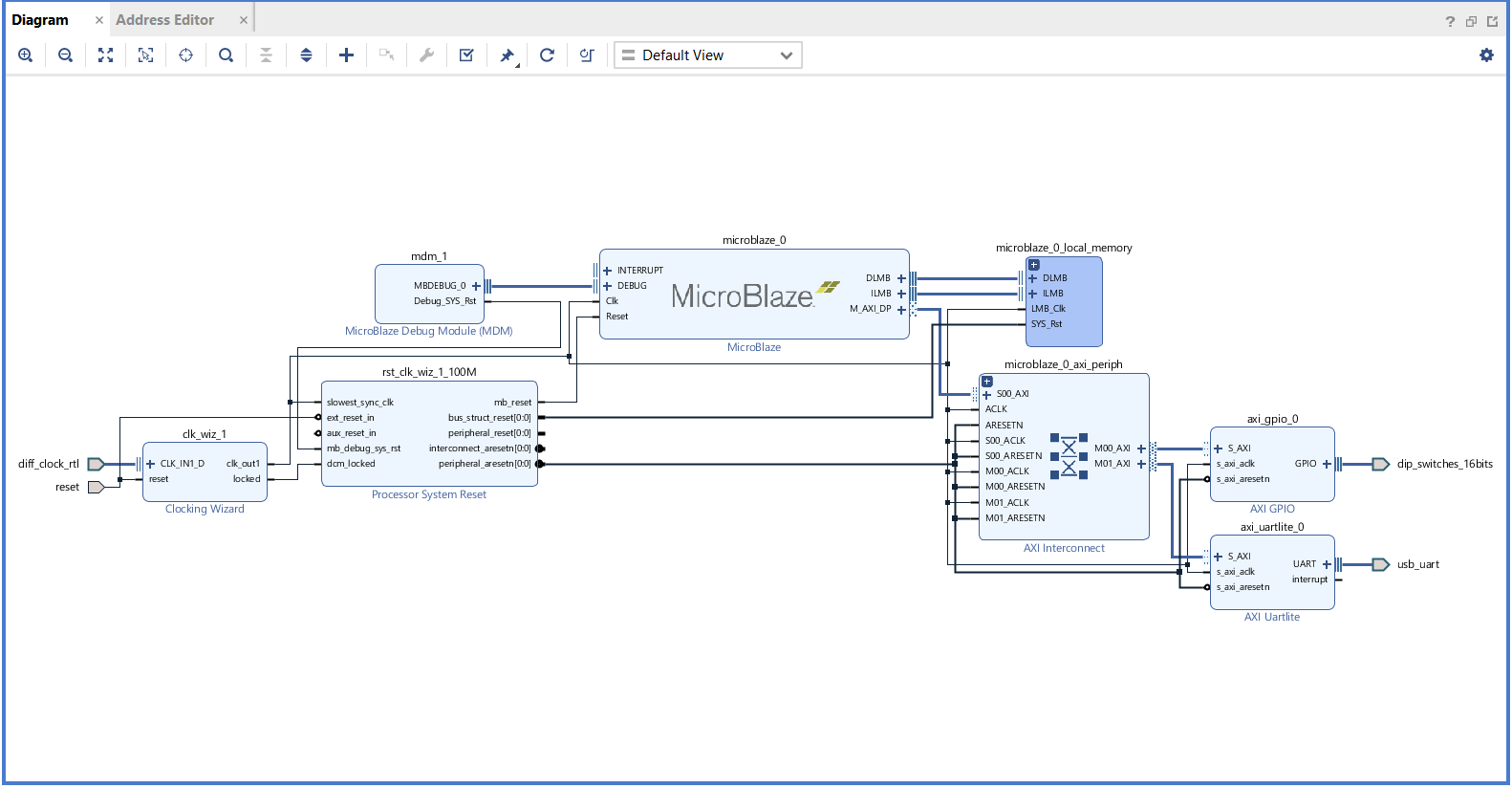Select the dip_switches_16bits output port
Image resolution: width=1512 pixels, height=788 pixels.
click(x=1381, y=464)
